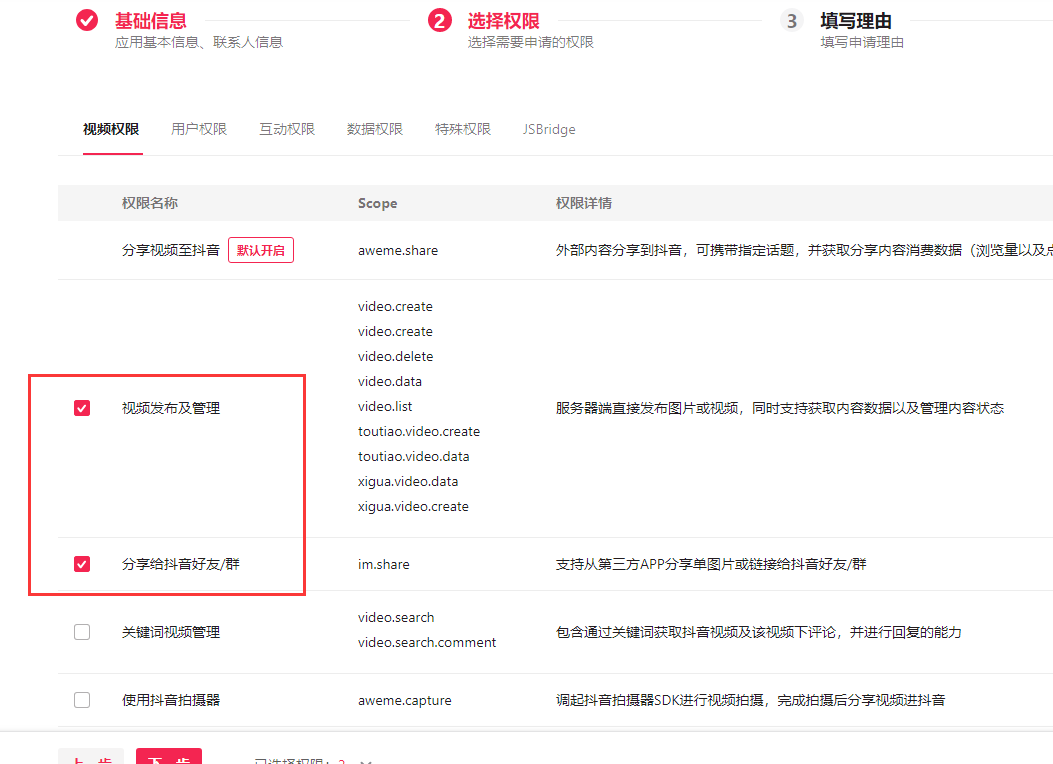Click the im.share scope text

coord(383,564)
